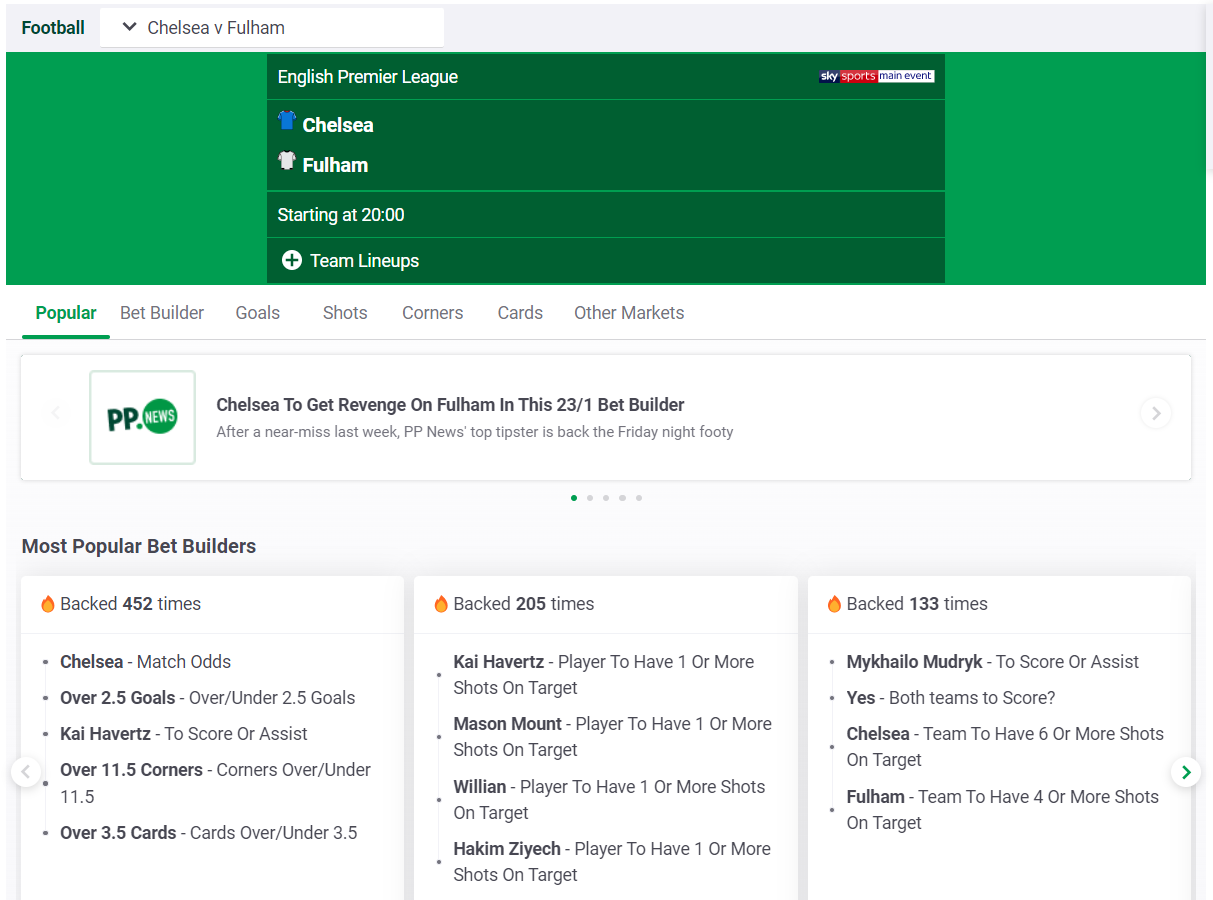Click the Sky Sports Main Event logo

click(x=877, y=76)
